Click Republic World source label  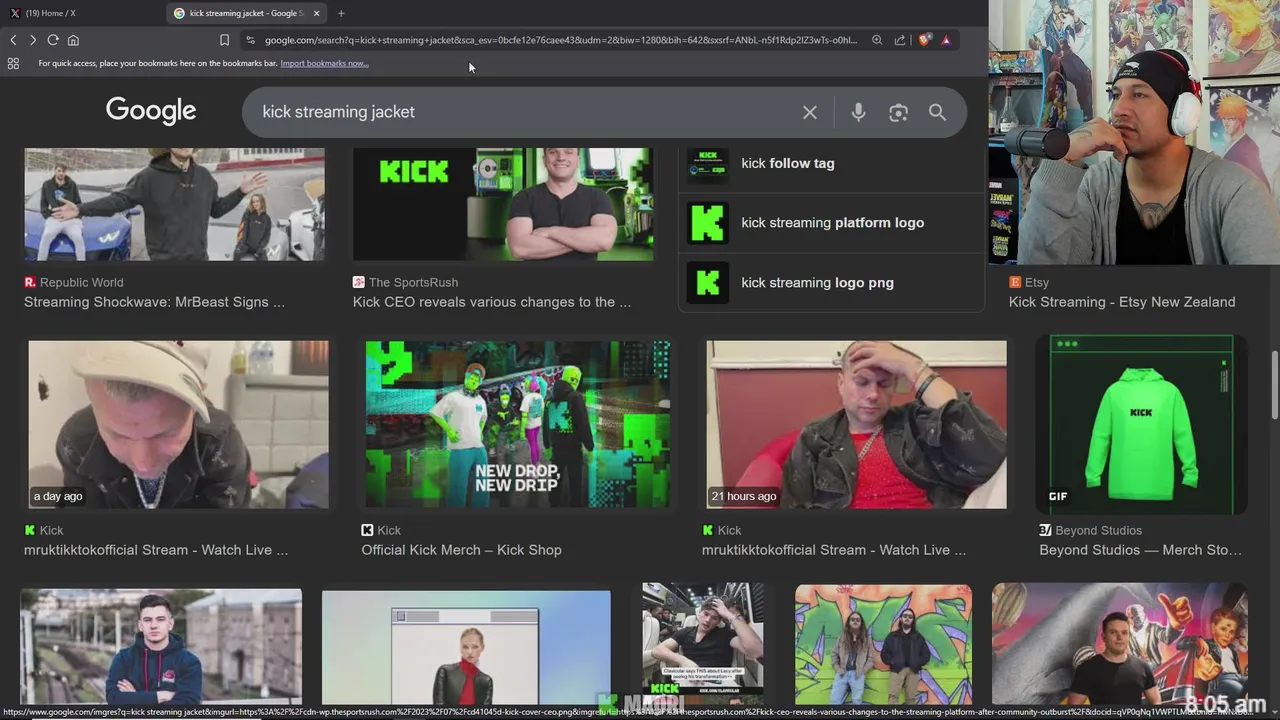tap(82, 282)
